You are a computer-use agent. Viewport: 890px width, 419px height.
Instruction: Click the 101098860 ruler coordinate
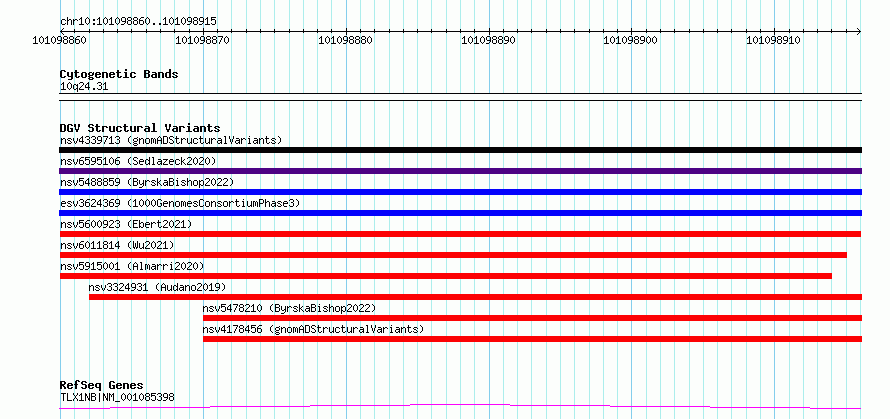(x=60, y=41)
